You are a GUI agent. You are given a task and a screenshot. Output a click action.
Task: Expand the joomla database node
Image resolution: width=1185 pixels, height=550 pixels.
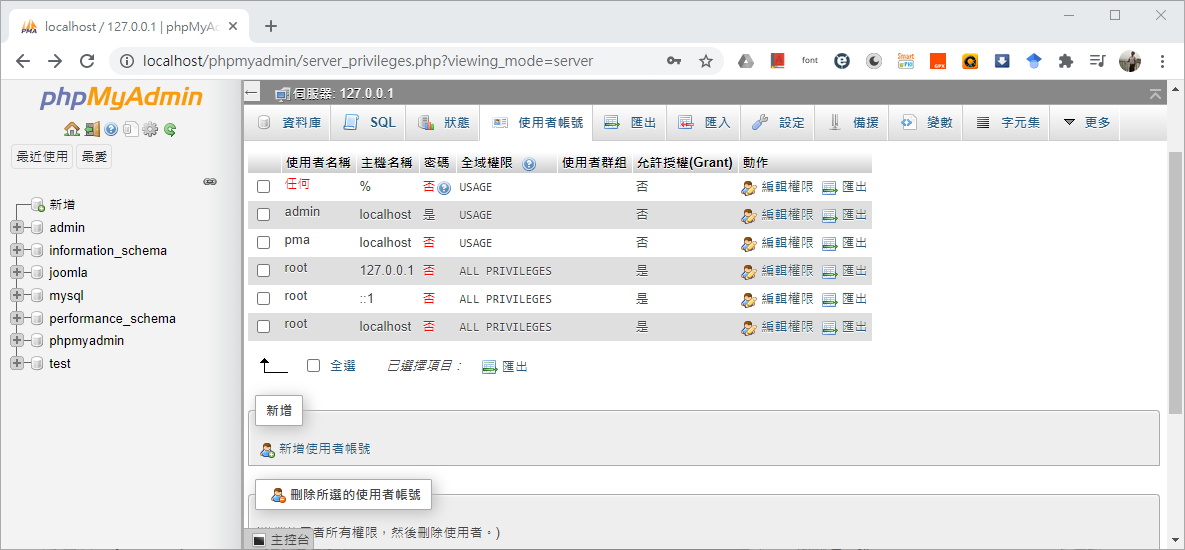[17, 273]
